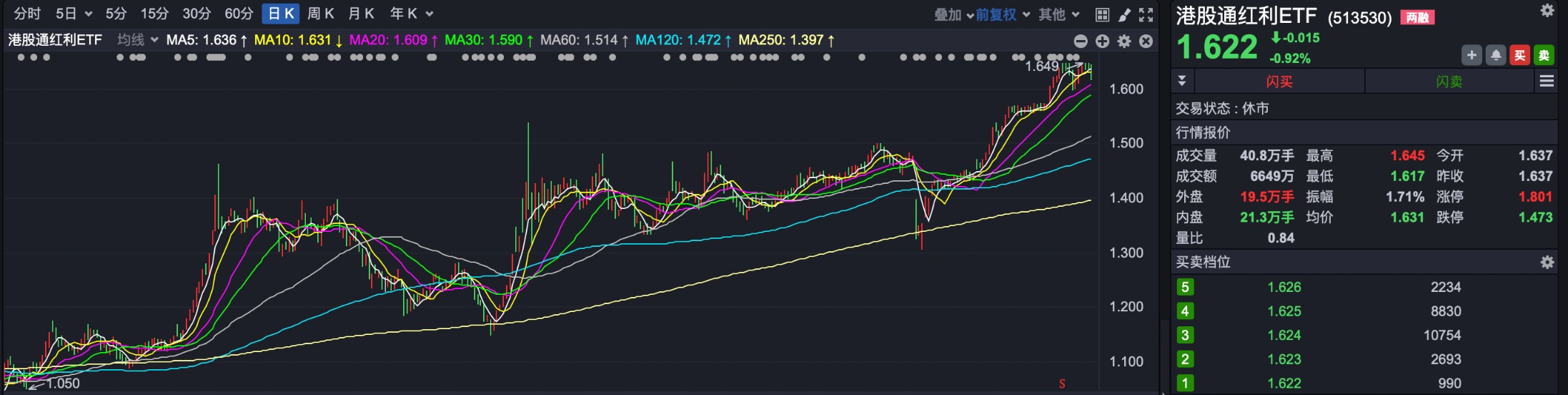Image resolution: width=1568 pixels, height=395 pixels.
Task: Switch to the 周K weekly chart tab
Action: [320, 14]
